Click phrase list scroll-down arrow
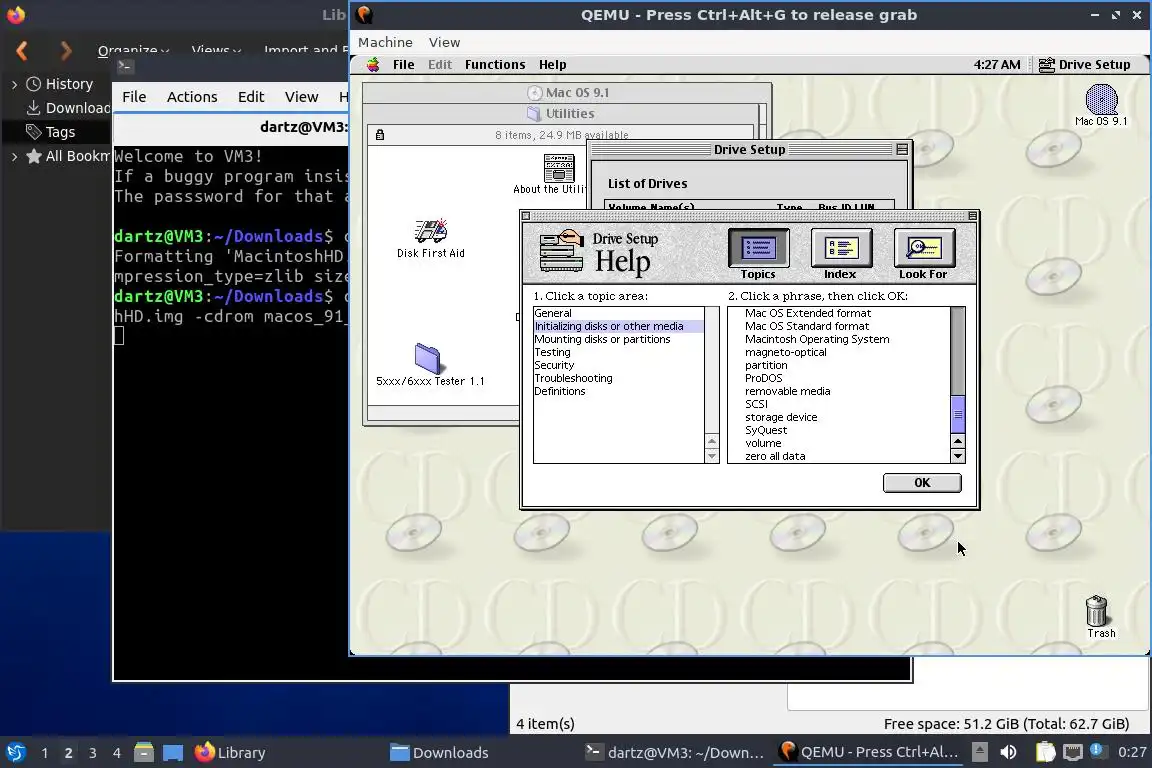This screenshot has height=768, width=1152. (957, 456)
